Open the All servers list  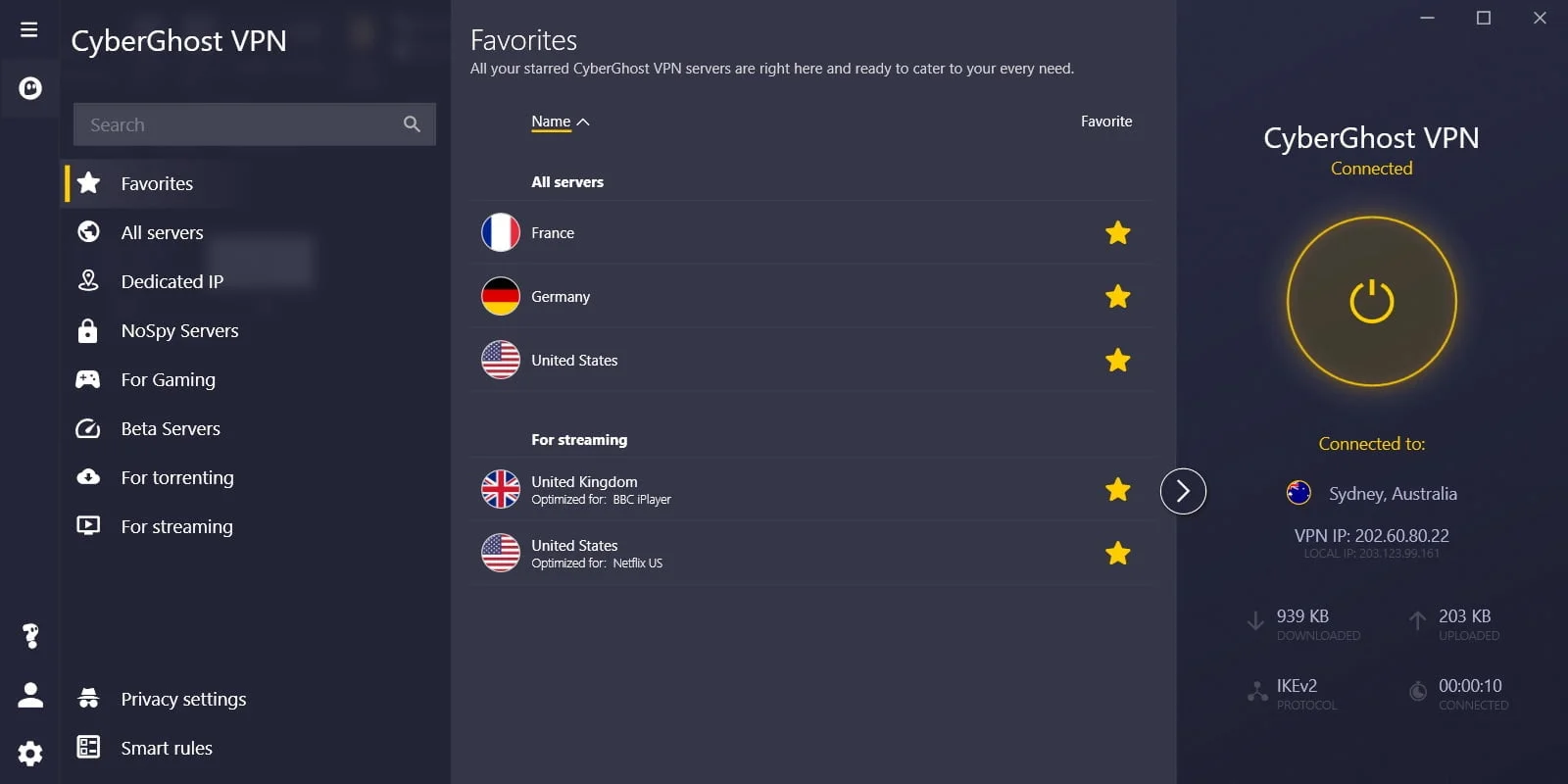click(x=162, y=232)
